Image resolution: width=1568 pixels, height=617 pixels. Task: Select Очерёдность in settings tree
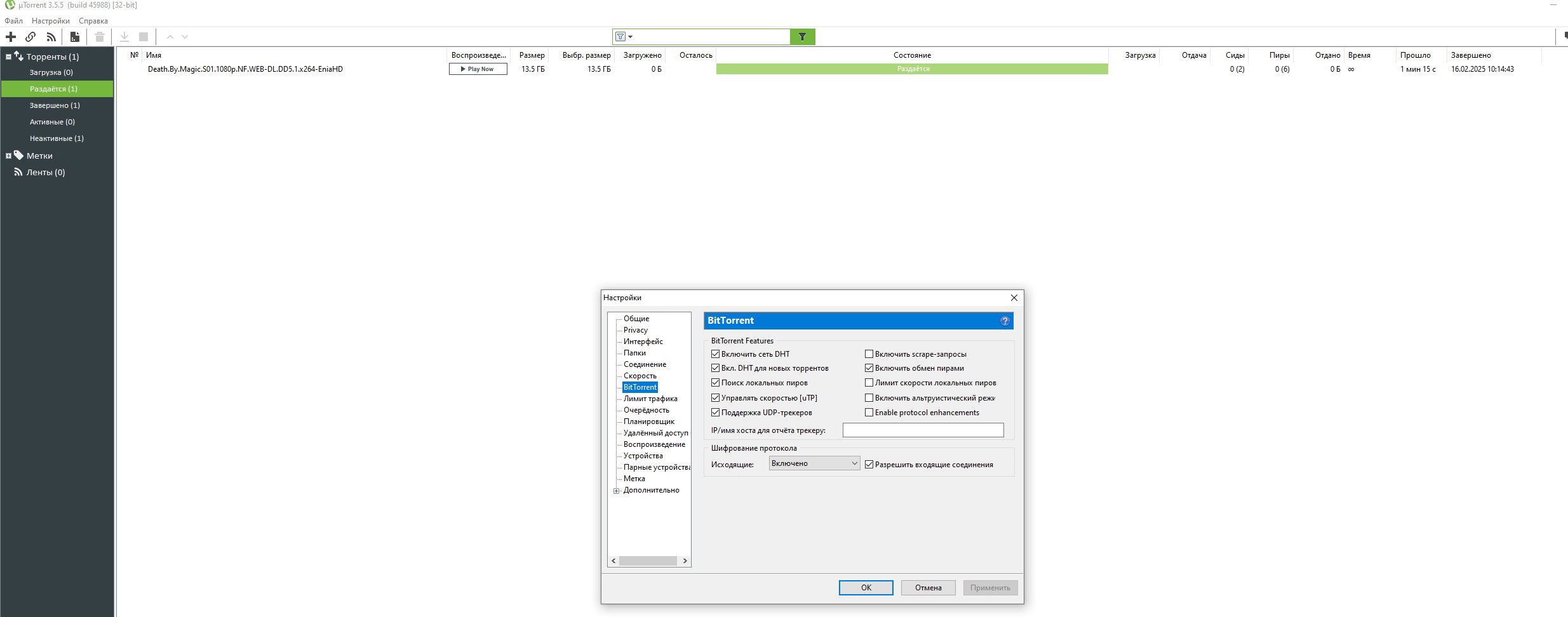click(647, 410)
